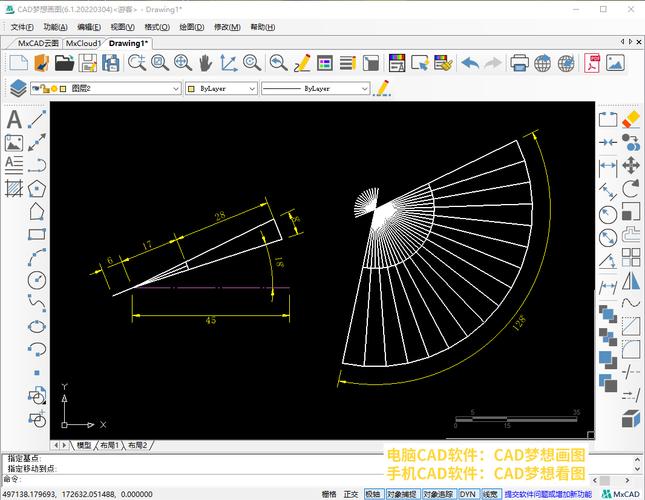
Task: Select the polygon drawing tool
Action: [x=37, y=189]
